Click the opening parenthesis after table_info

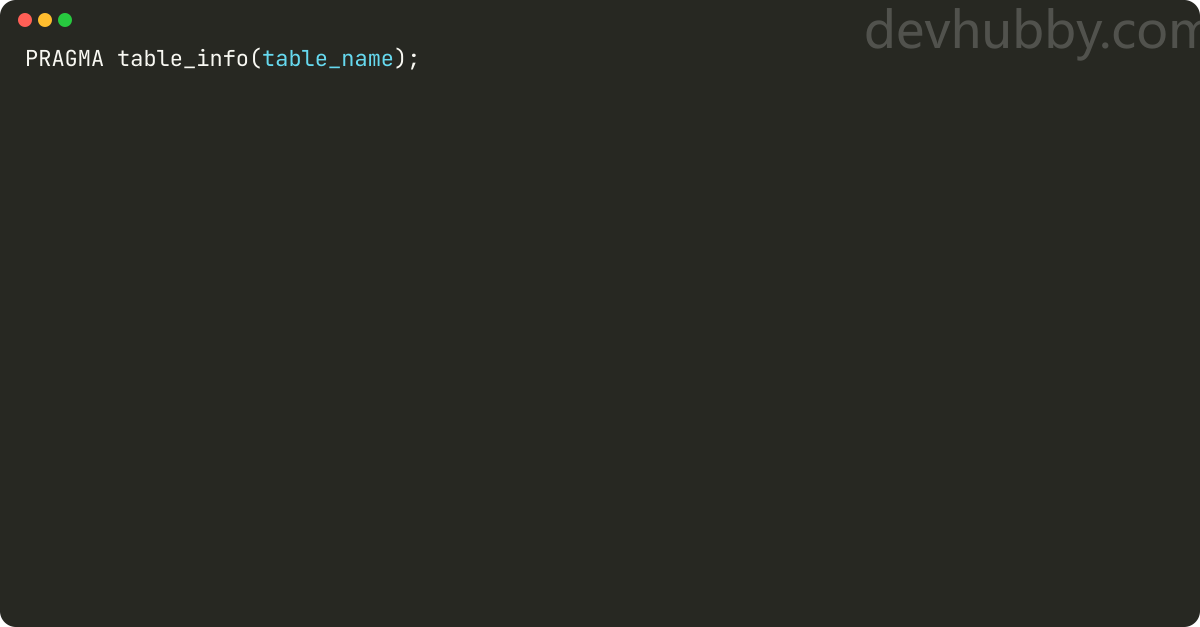[x=256, y=59]
